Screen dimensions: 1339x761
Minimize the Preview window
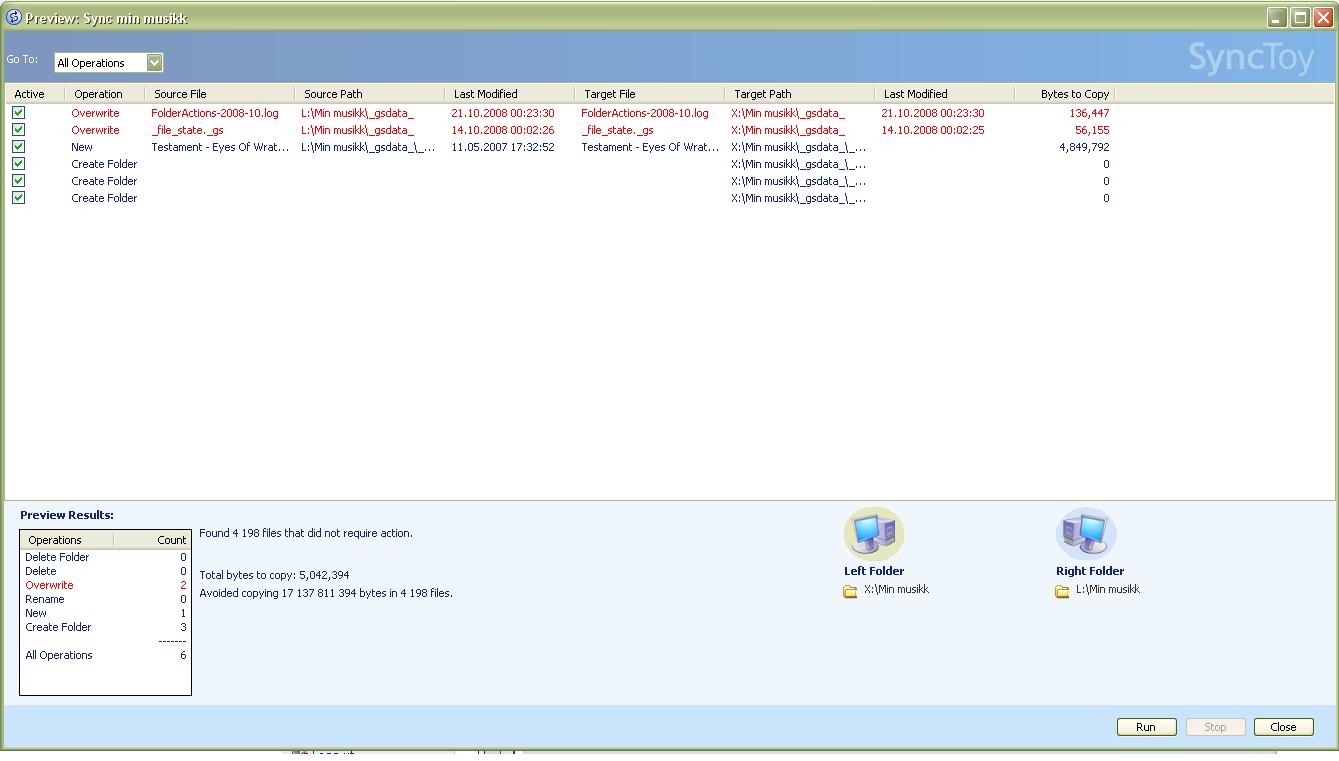pos(1277,17)
